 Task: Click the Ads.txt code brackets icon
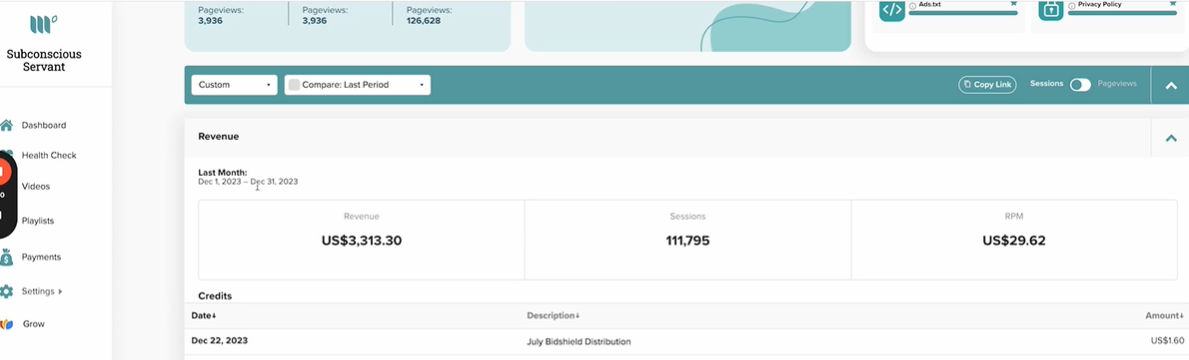[892, 10]
